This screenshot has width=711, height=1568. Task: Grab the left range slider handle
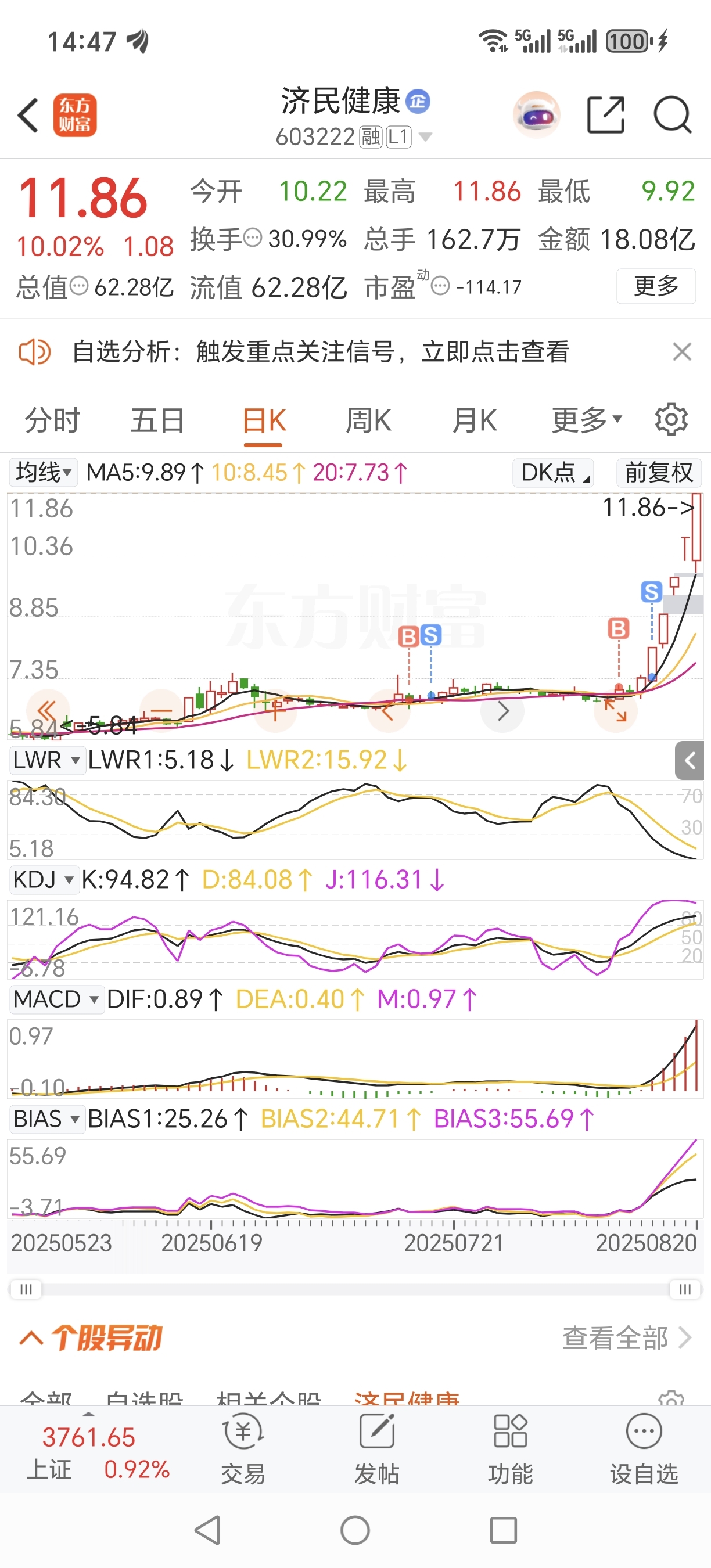26,1289
